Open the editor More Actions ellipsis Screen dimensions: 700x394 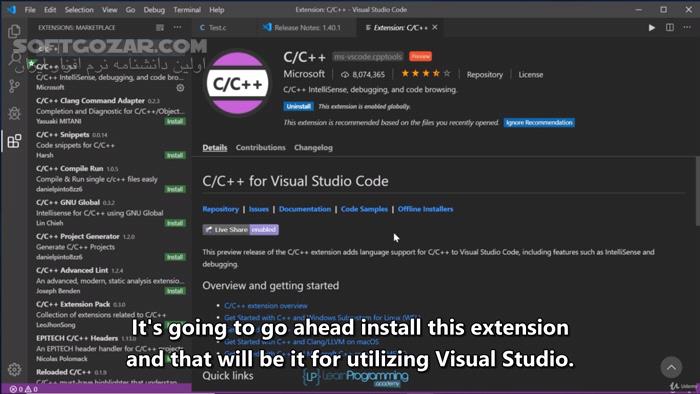687,28
